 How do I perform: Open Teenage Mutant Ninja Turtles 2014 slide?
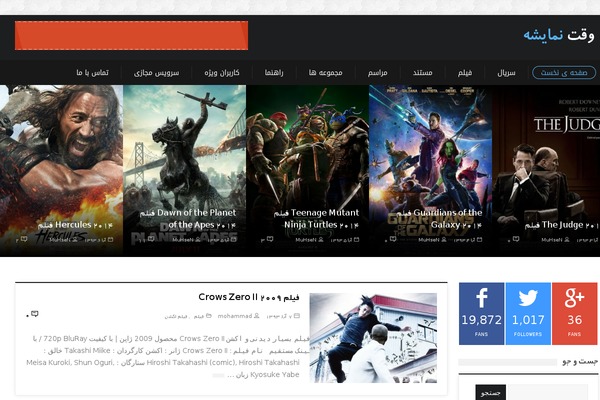pos(307,170)
